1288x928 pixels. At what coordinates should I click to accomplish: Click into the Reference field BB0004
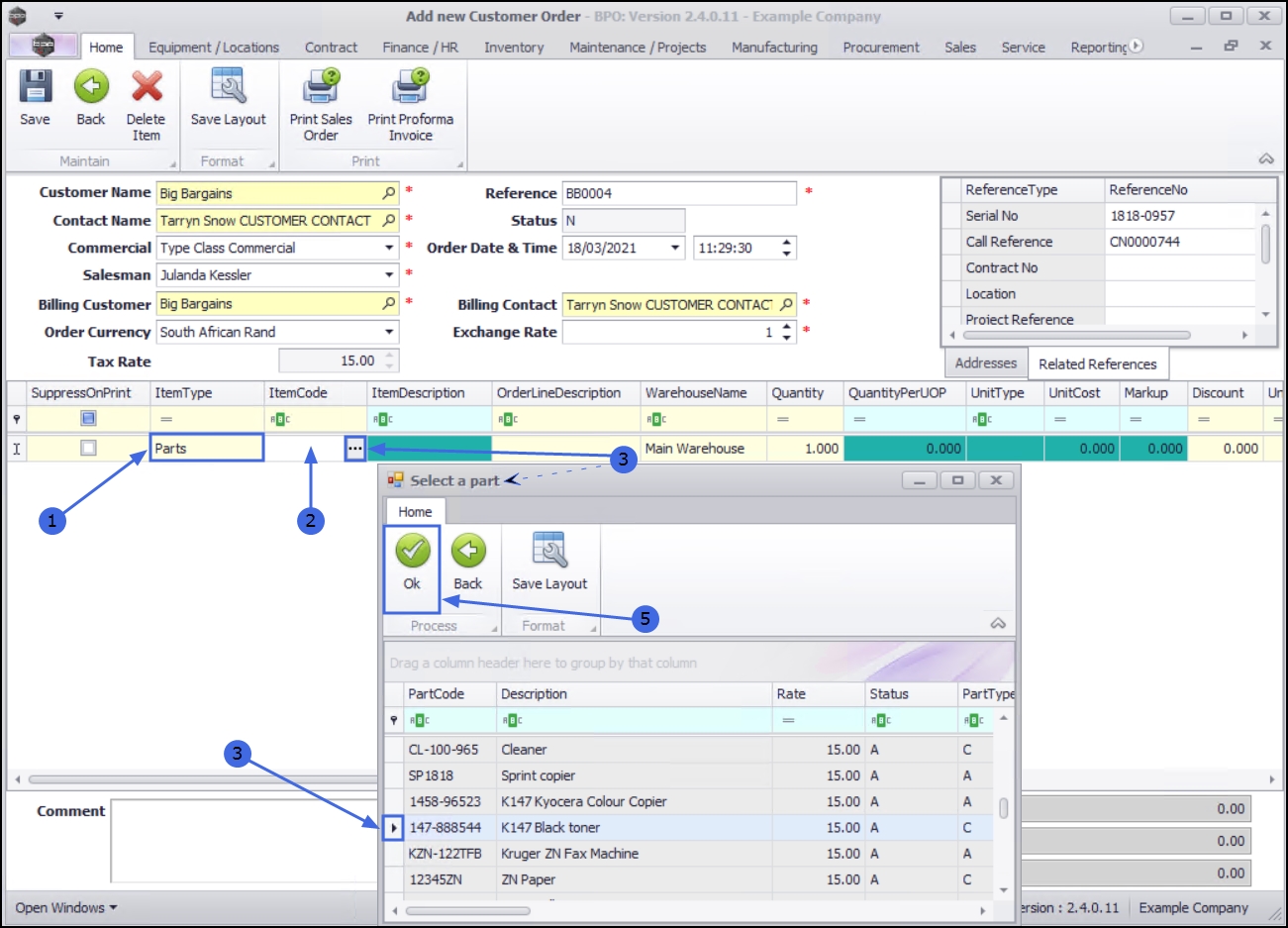(x=679, y=193)
